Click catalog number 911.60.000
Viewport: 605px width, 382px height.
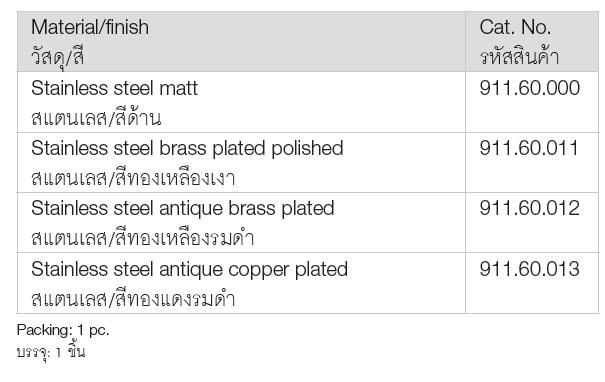[529, 88]
